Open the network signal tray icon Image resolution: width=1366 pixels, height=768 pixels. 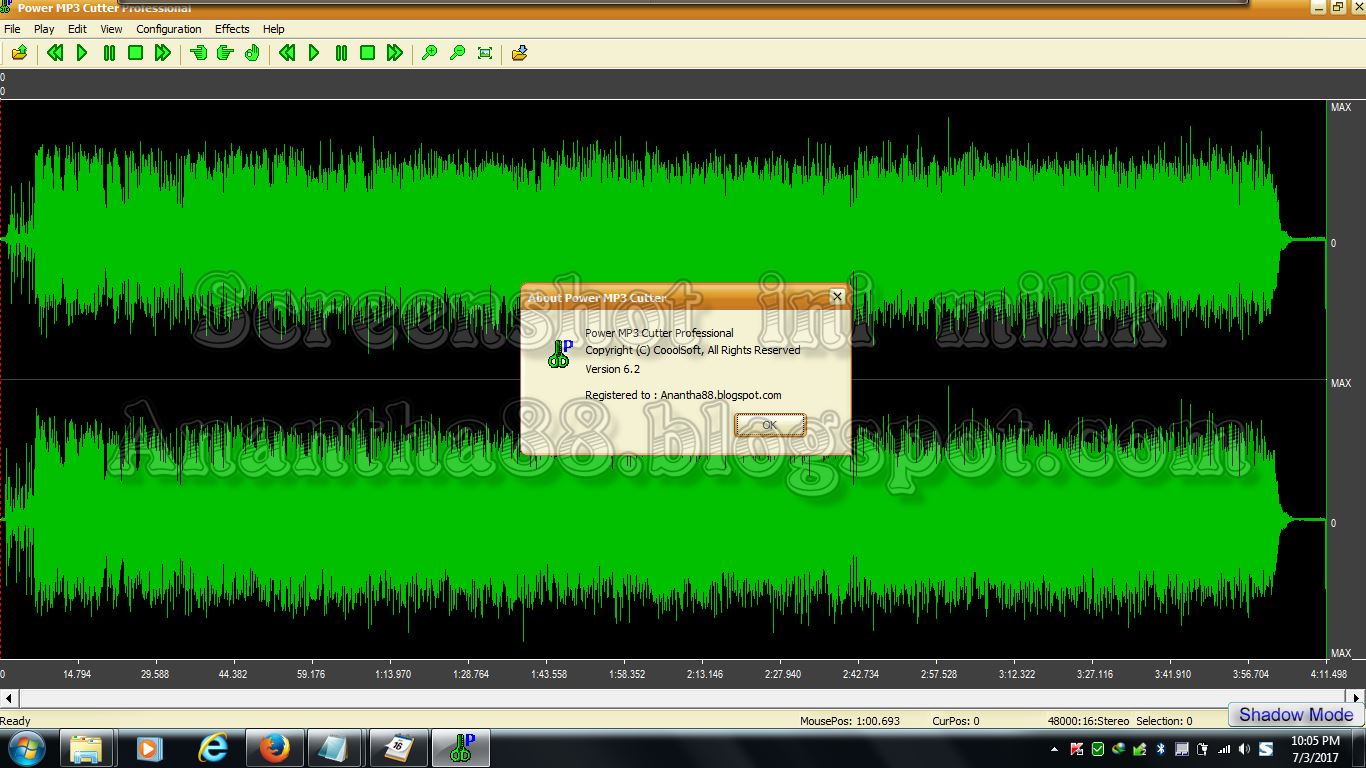[x=1223, y=749]
